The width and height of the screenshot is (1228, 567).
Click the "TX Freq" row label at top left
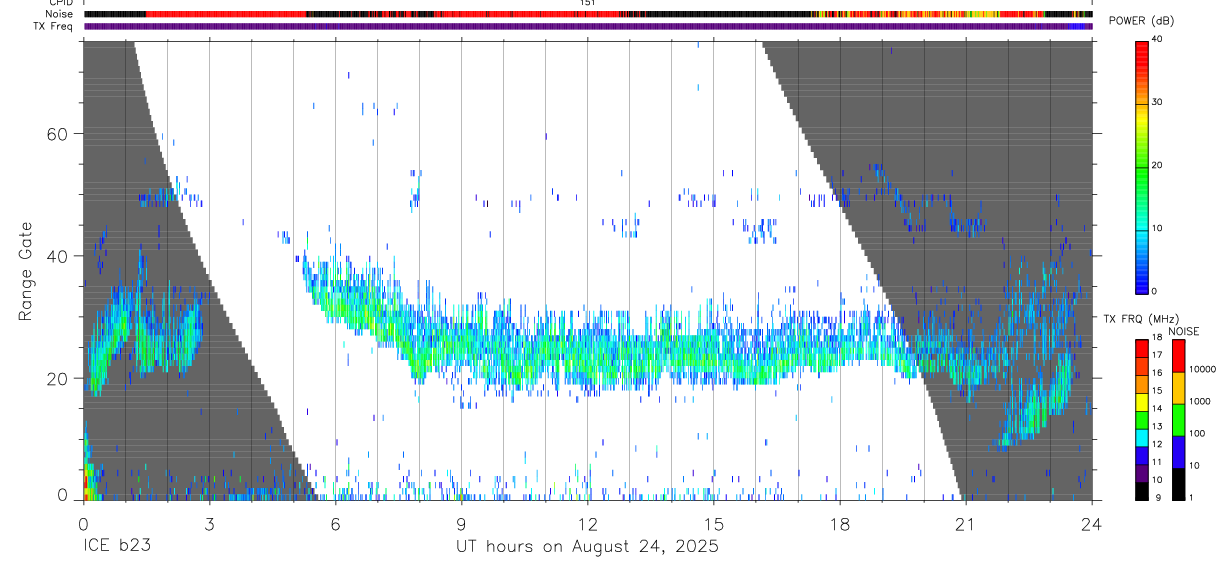[53, 26]
